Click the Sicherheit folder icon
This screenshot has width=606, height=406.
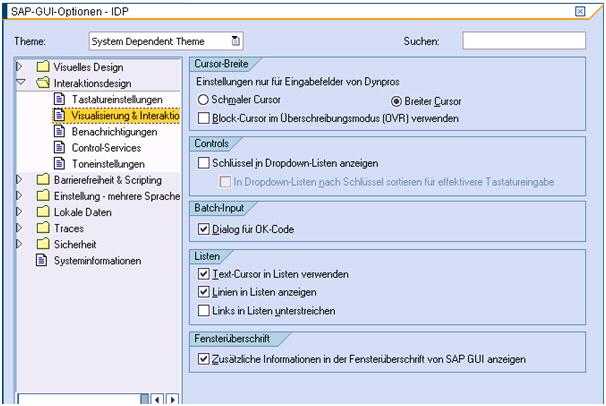click(x=42, y=244)
